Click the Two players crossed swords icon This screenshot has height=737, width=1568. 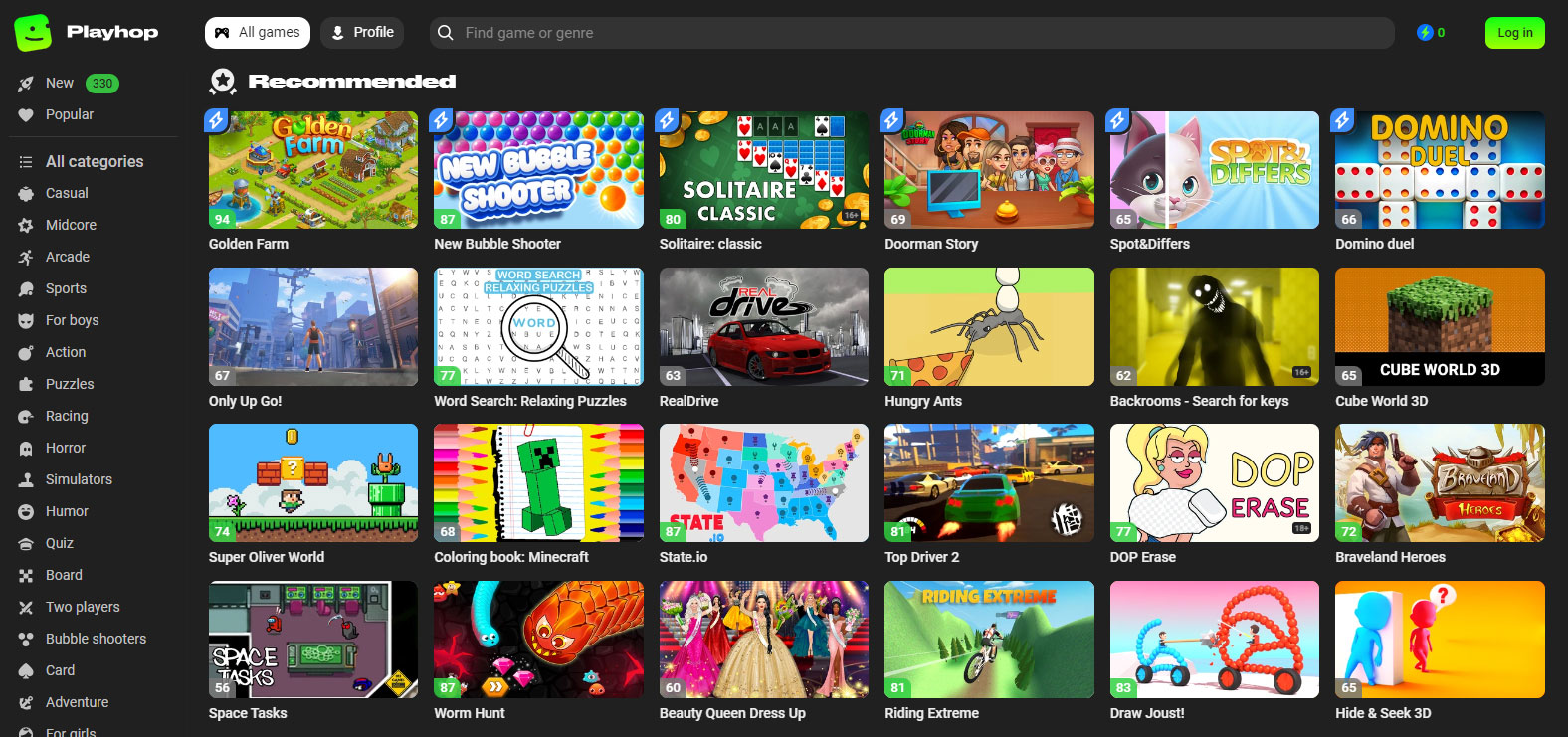(26, 608)
